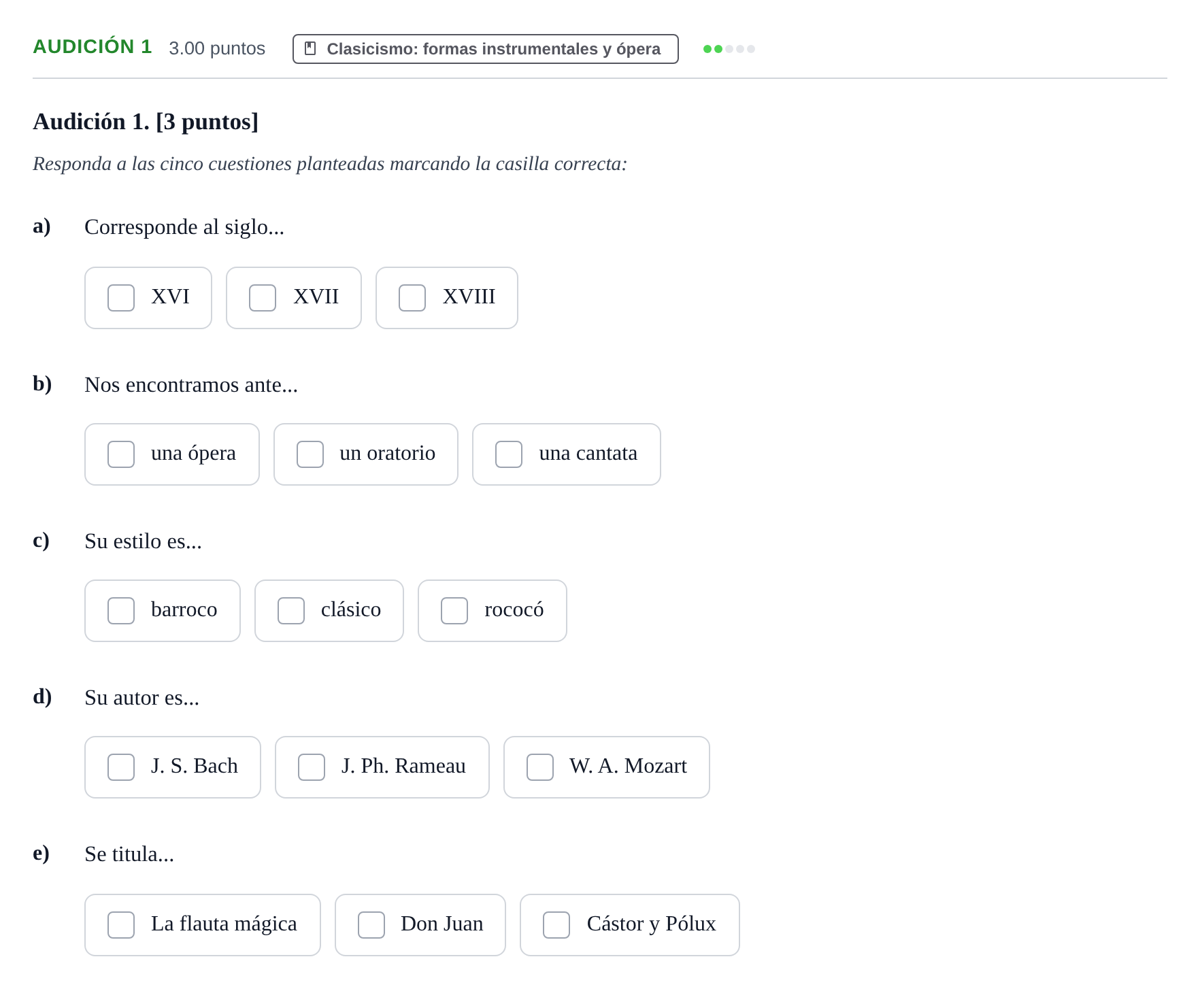Viewport: 1200px width, 1008px height.
Task: Click the instruction 'Responda a las cinco cuestiones'
Action: point(330,164)
